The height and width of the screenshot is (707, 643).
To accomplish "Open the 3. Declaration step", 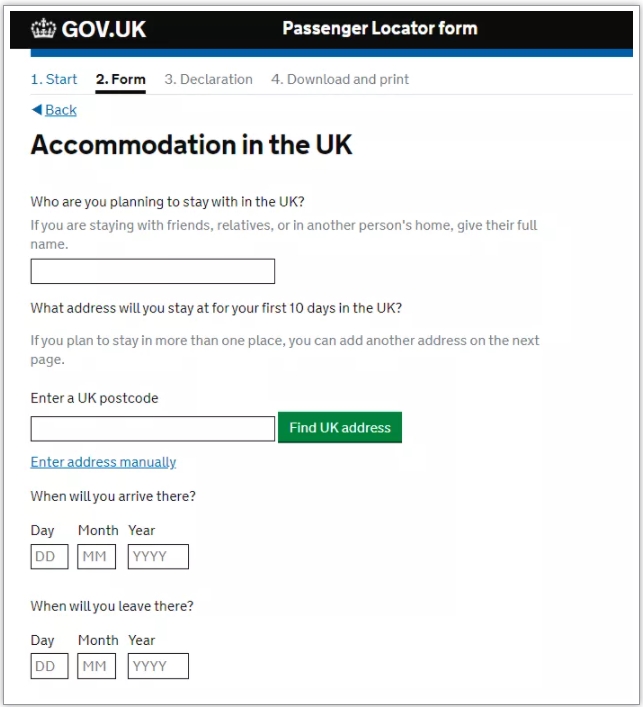I will 208,79.
